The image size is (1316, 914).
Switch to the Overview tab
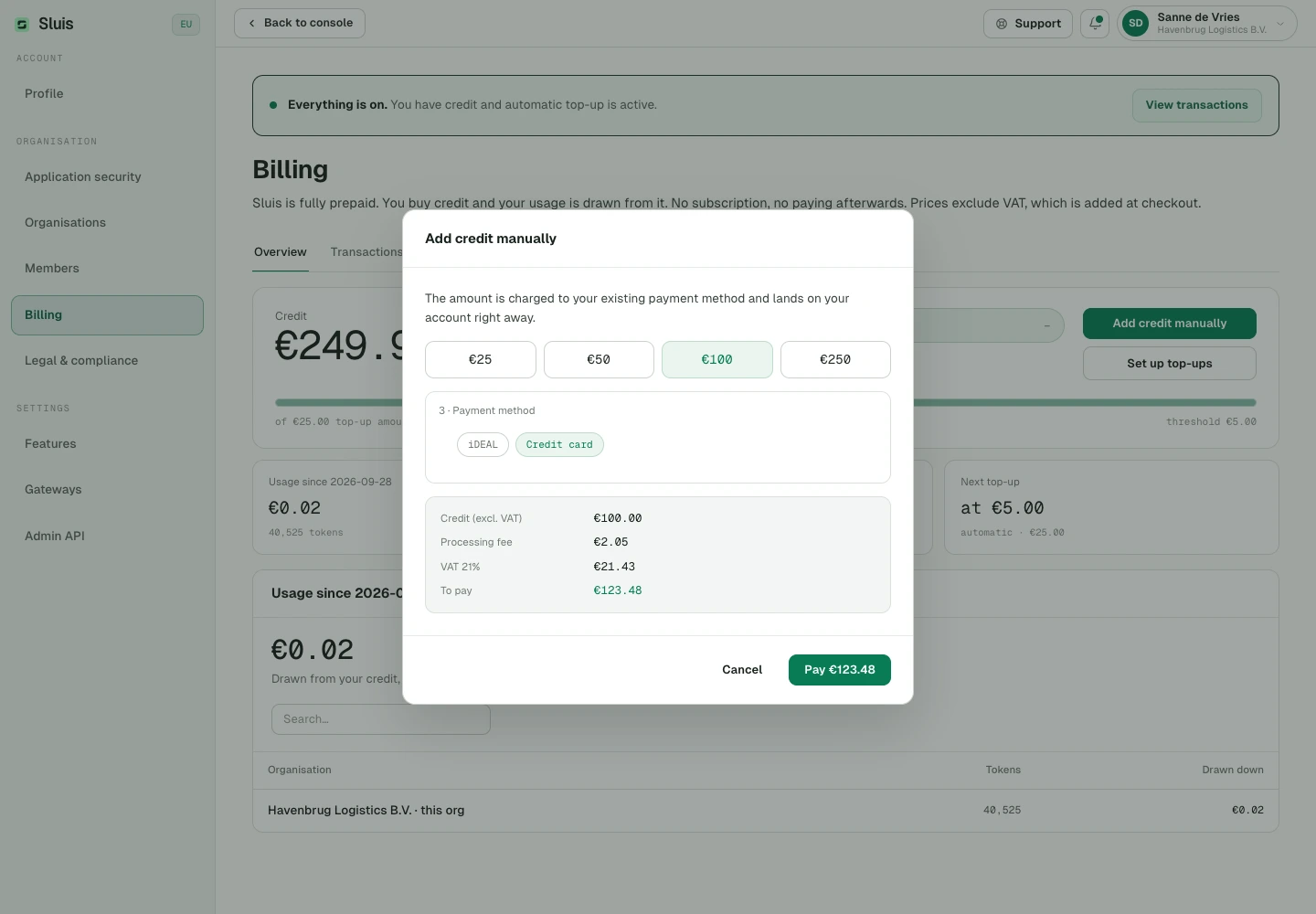pyautogui.click(x=281, y=252)
